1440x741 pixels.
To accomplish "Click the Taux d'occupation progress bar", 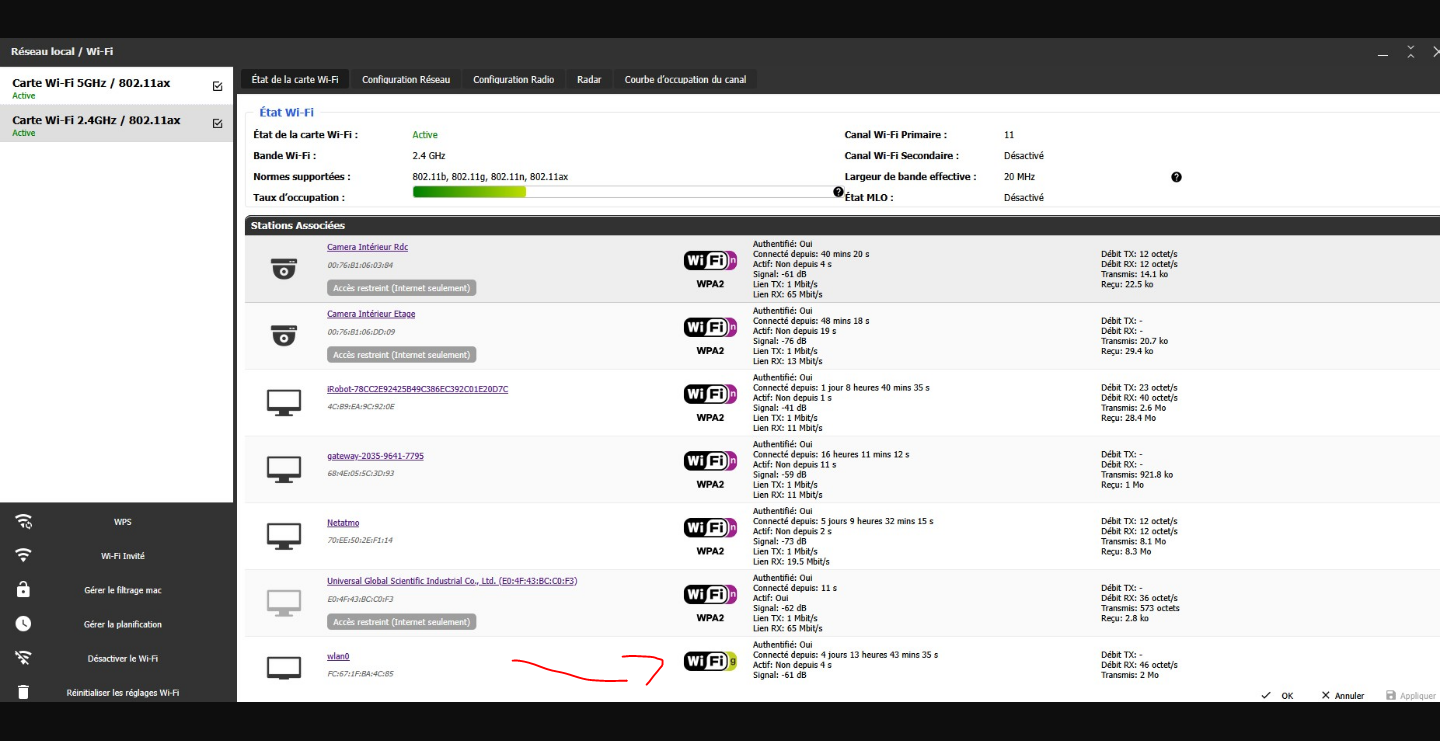I will coord(622,192).
